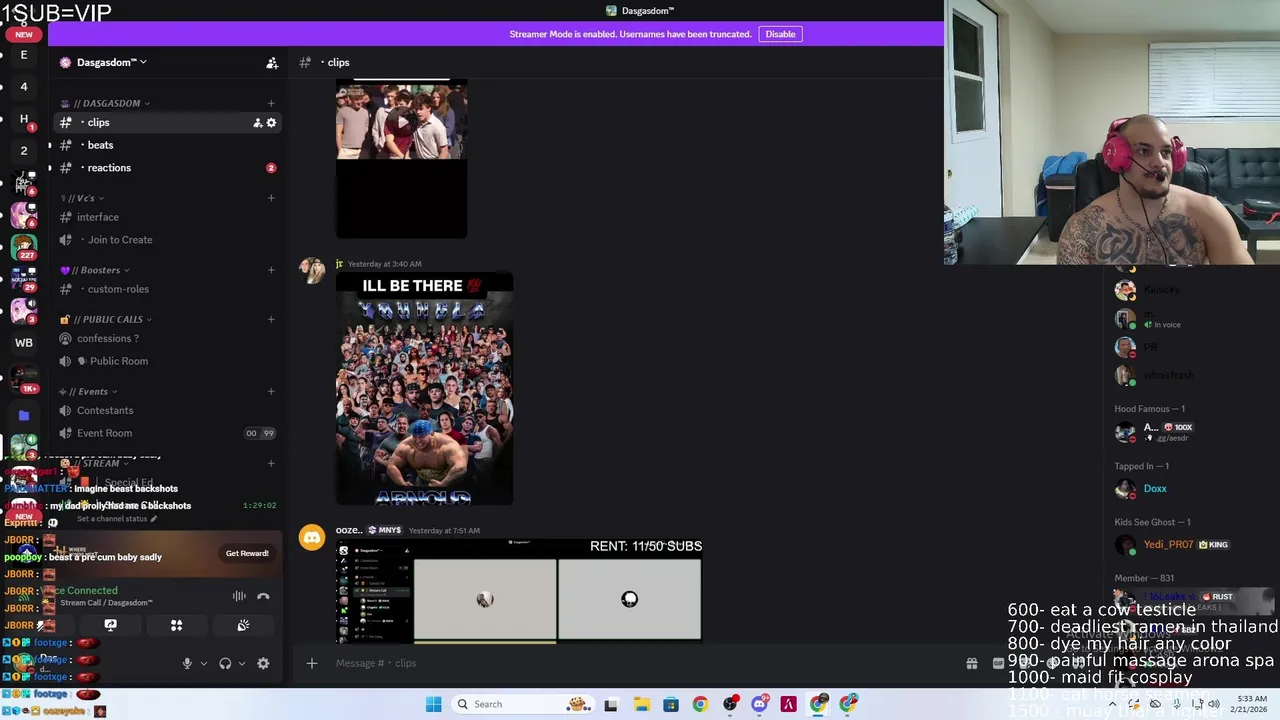Open the ILL BE THERE poster image
The height and width of the screenshot is (720, 1280).
(x=424, y=389)
